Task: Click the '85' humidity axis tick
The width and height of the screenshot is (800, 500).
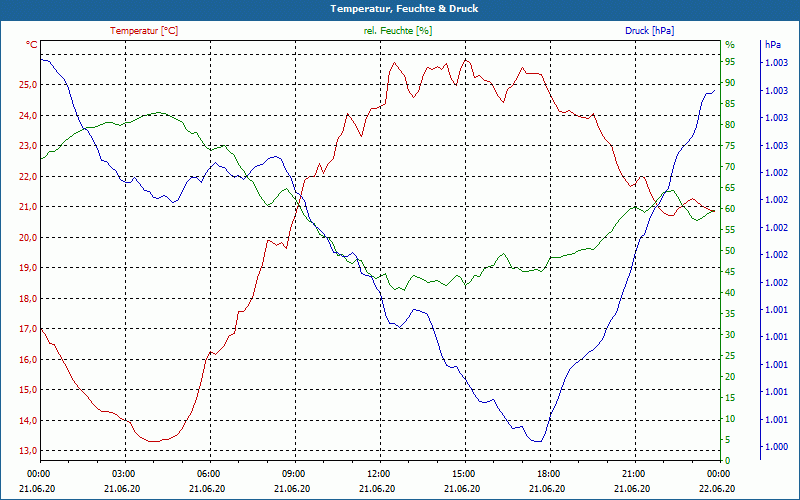Action: pos(730,104)
